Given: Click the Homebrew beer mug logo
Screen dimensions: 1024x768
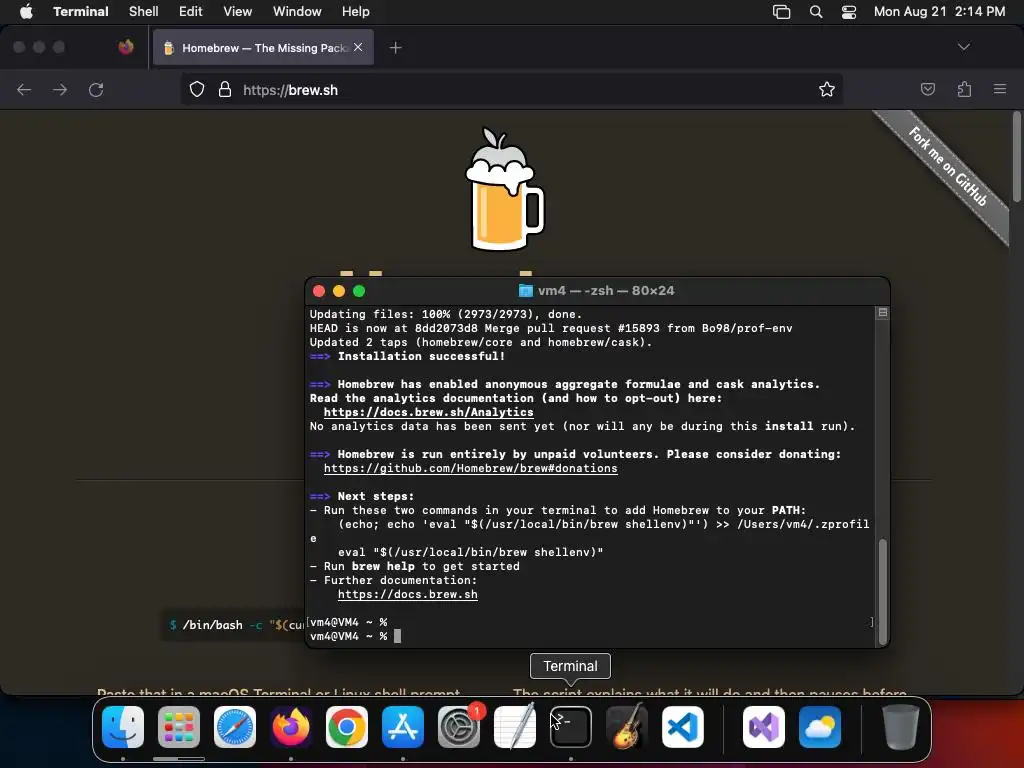Looking at the screenshot, I should pyautogui.click(x=504, y=189).
